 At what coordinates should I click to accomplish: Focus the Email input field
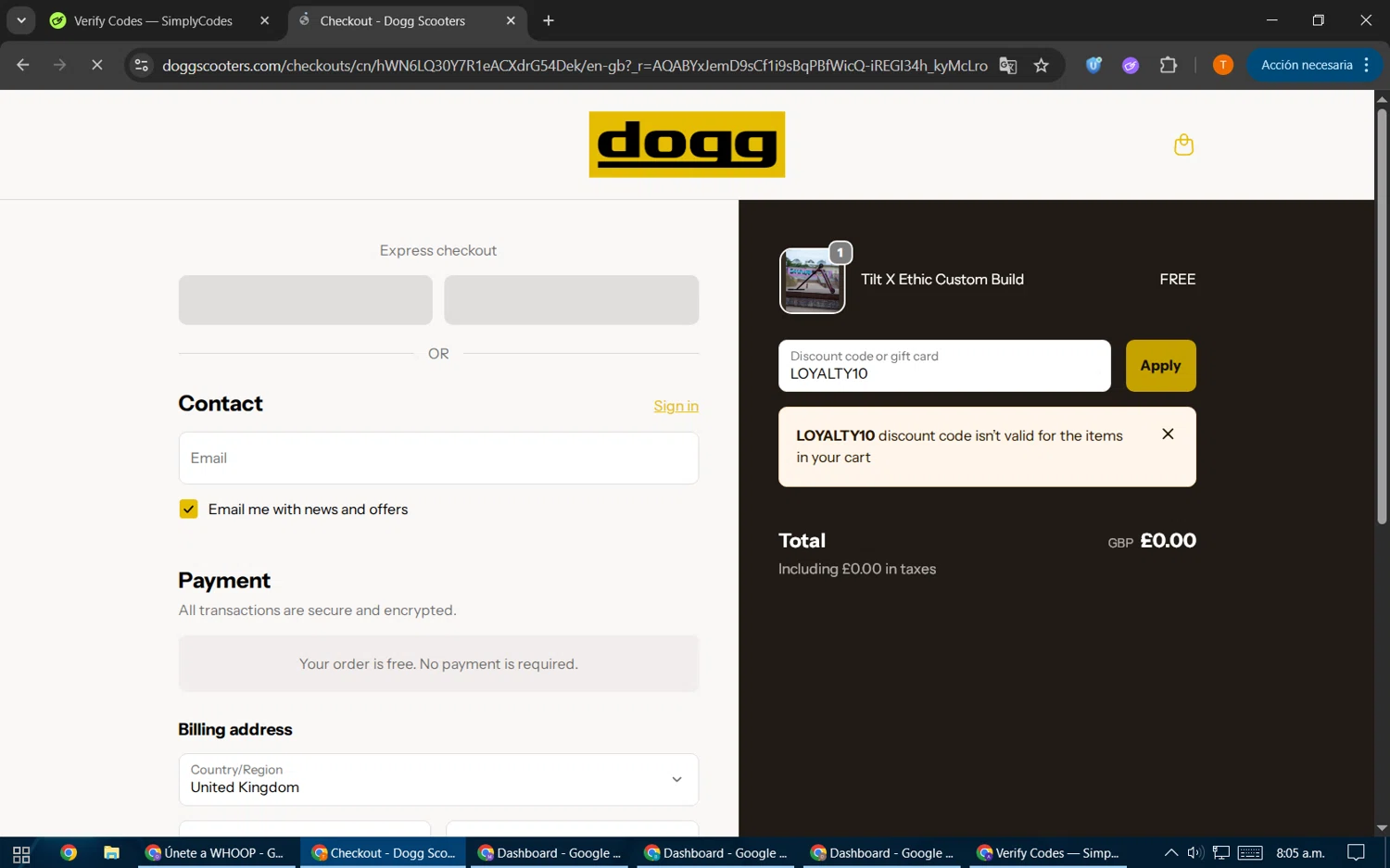coord(438,458)
